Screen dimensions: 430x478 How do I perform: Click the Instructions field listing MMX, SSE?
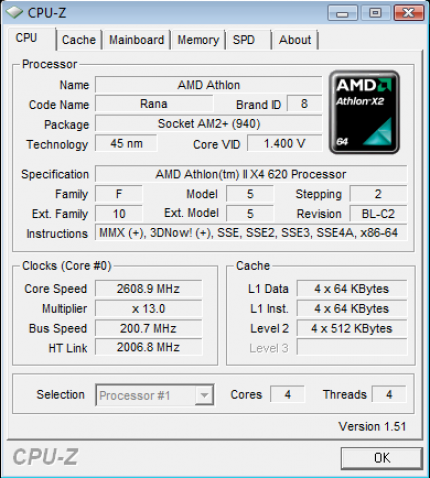(x=251, y=233)
